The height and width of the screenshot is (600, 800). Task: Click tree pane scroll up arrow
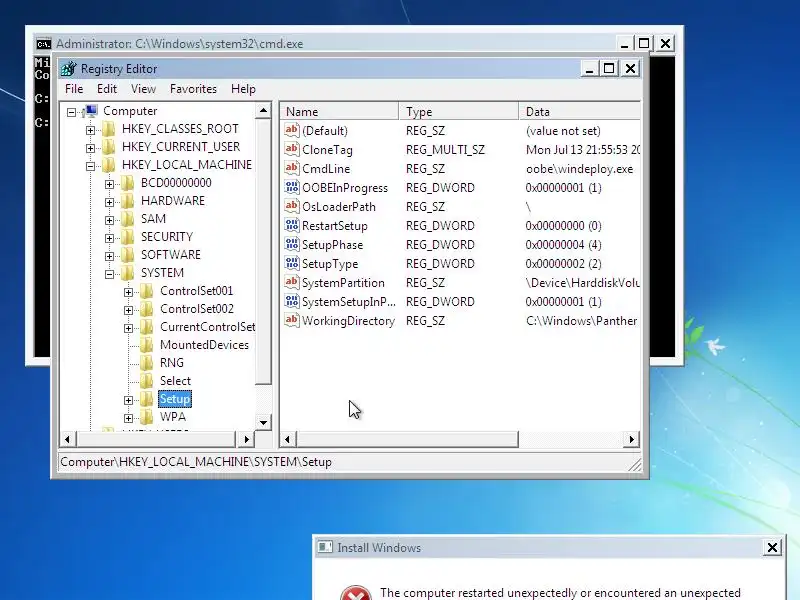263,110
